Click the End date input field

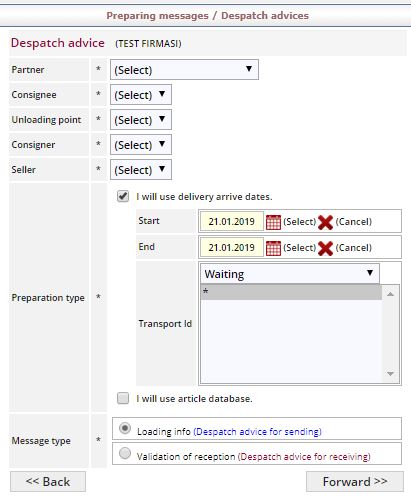click(x=232, y=248)
